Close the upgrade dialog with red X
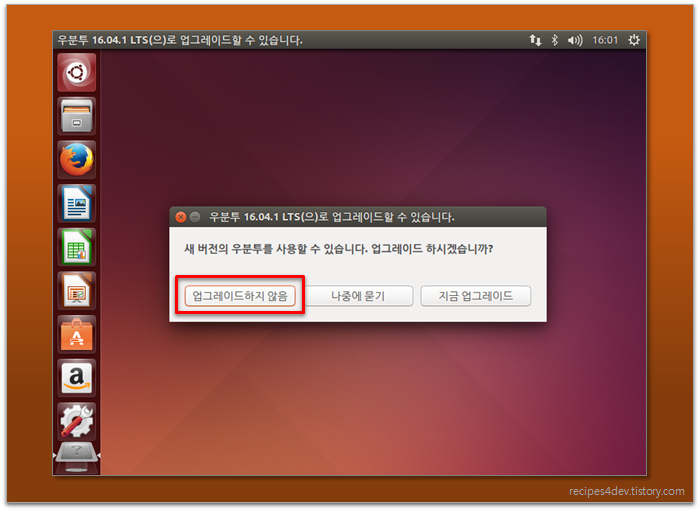This screenshot has width=700, height=513. pyautogui.click(x=181, y=217)
